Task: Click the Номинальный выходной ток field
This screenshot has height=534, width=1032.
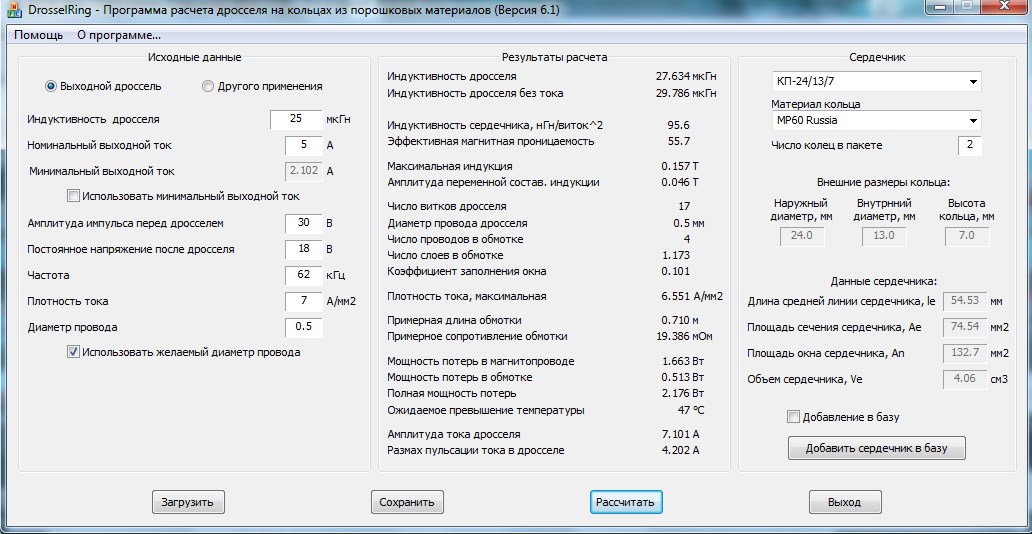Action: [303, 145]
